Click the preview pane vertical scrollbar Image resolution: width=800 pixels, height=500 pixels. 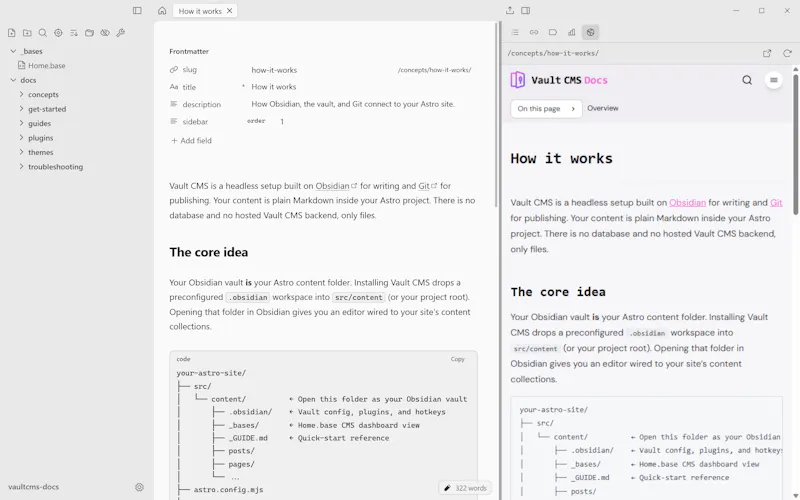[795, 143]
